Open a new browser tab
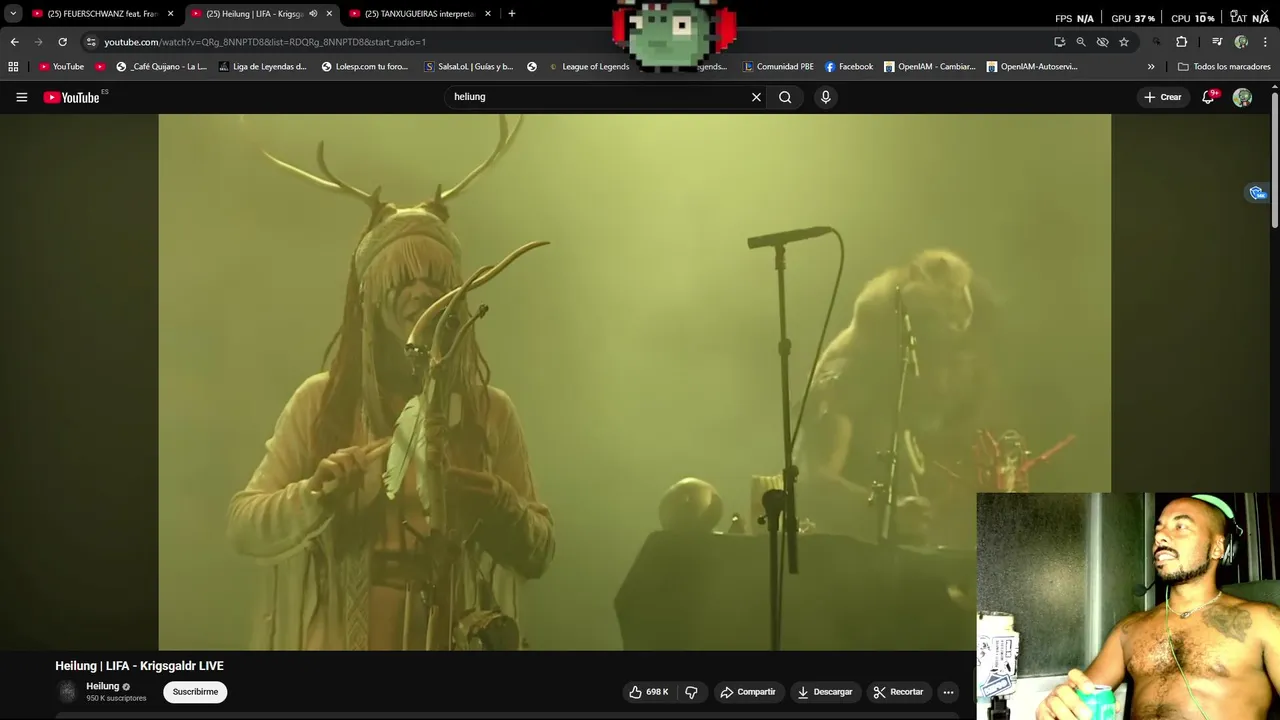The height and width of the screenshot is (720, 1280). (x=512, y=14)
